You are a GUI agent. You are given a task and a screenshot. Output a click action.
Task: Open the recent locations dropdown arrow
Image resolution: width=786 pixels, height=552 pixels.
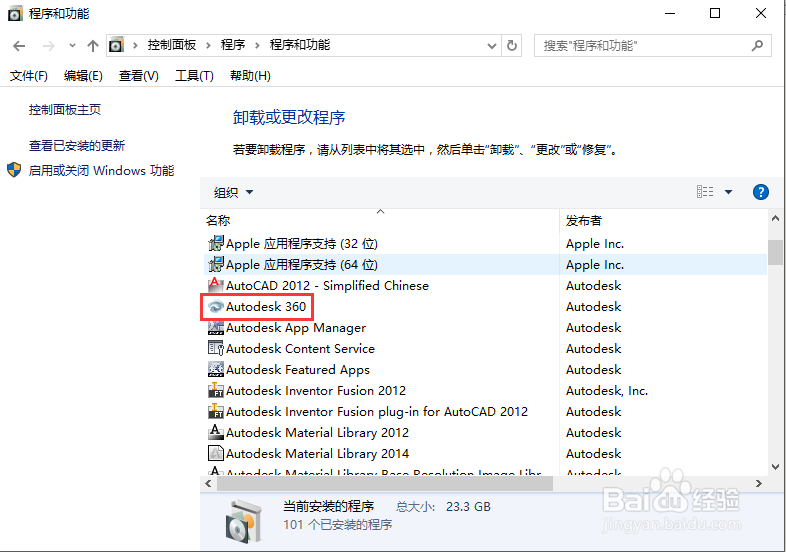point(72,46)
